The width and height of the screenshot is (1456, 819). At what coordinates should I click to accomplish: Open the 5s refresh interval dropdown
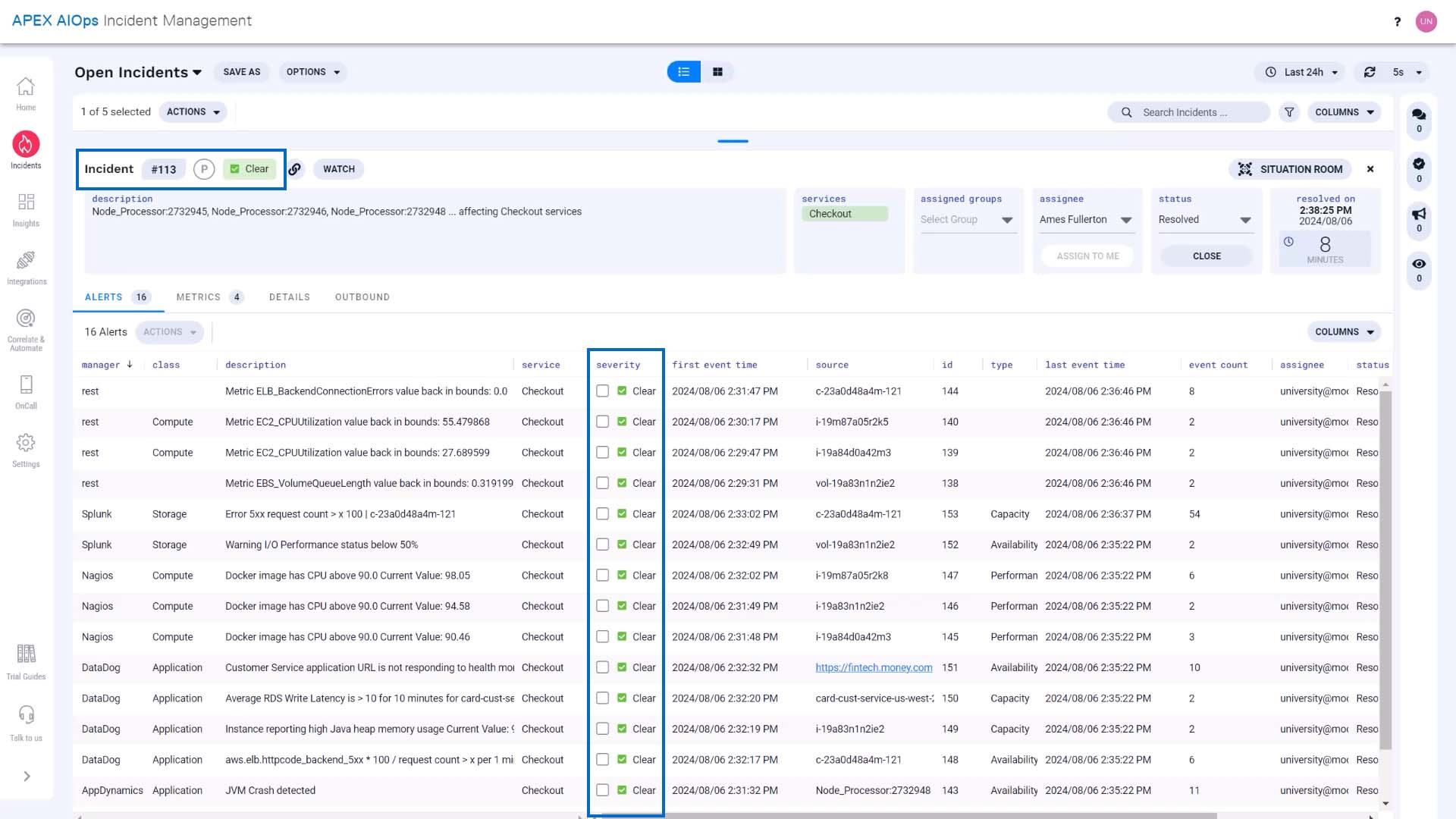tap(1407, 72)
